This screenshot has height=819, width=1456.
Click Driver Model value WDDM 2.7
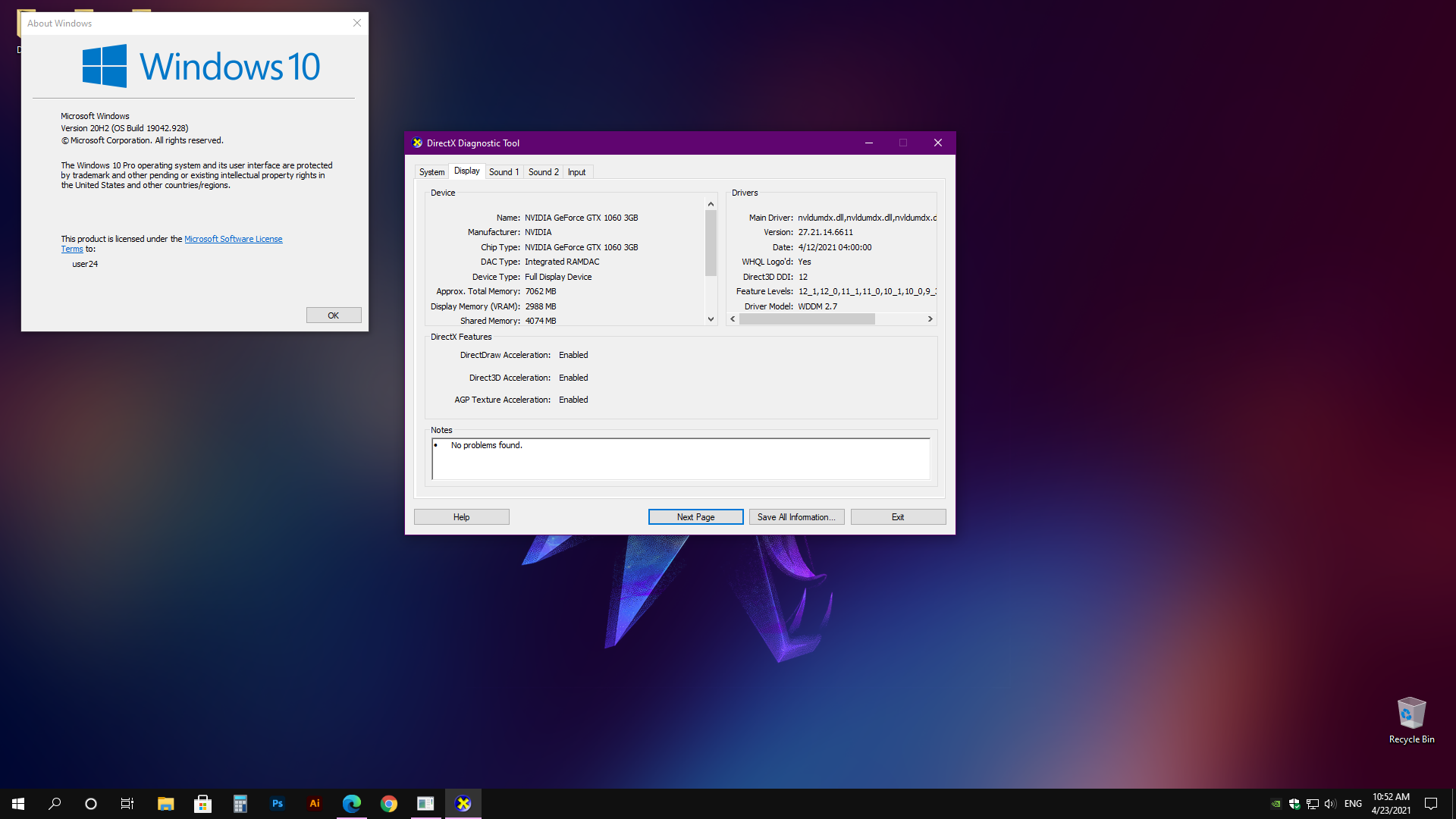817,306
